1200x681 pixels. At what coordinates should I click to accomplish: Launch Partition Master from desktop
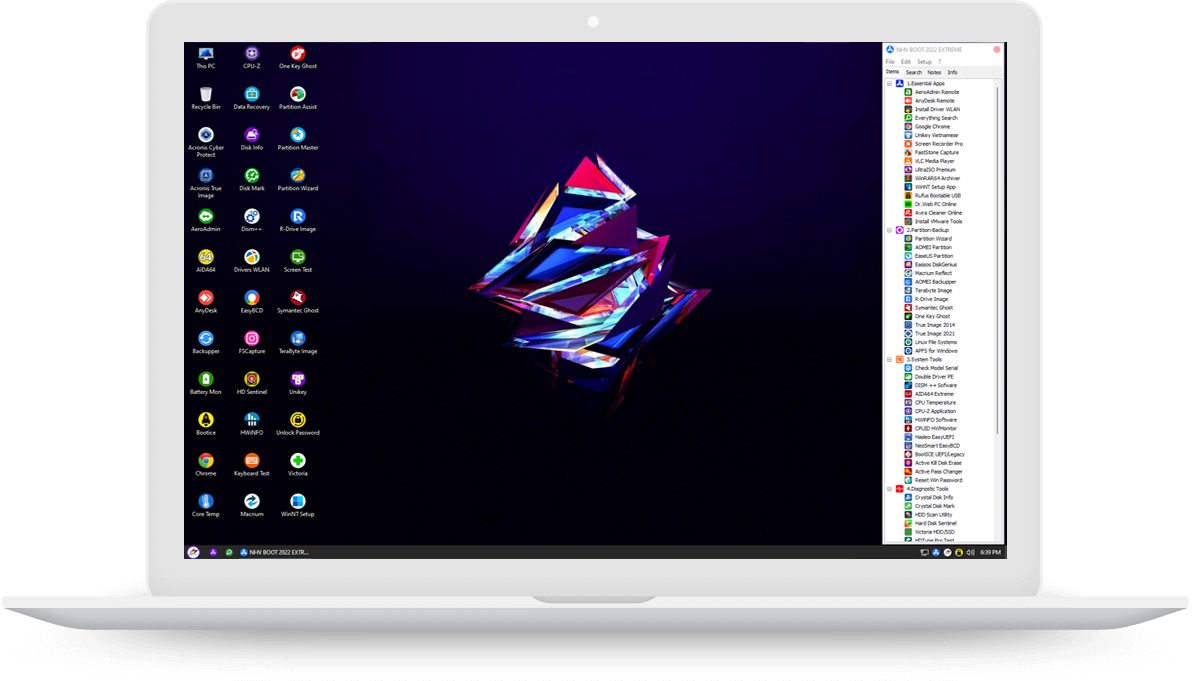[x=298, y=138]
